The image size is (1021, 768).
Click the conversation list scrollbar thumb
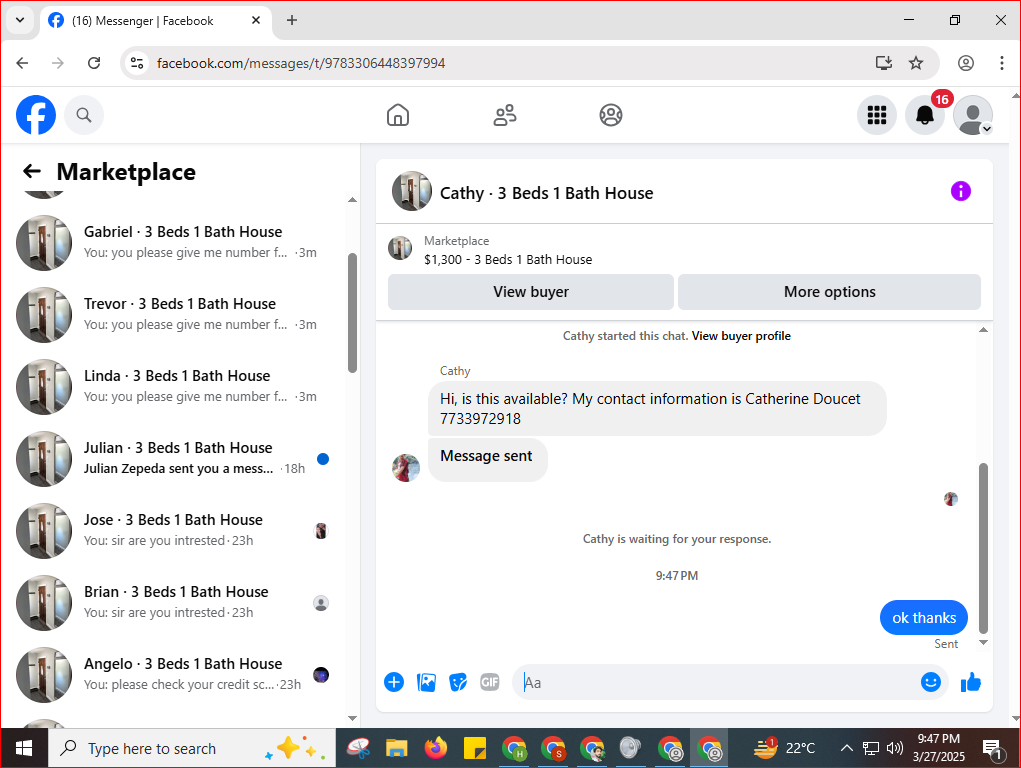pyautogui.click(x=352, y=313)
